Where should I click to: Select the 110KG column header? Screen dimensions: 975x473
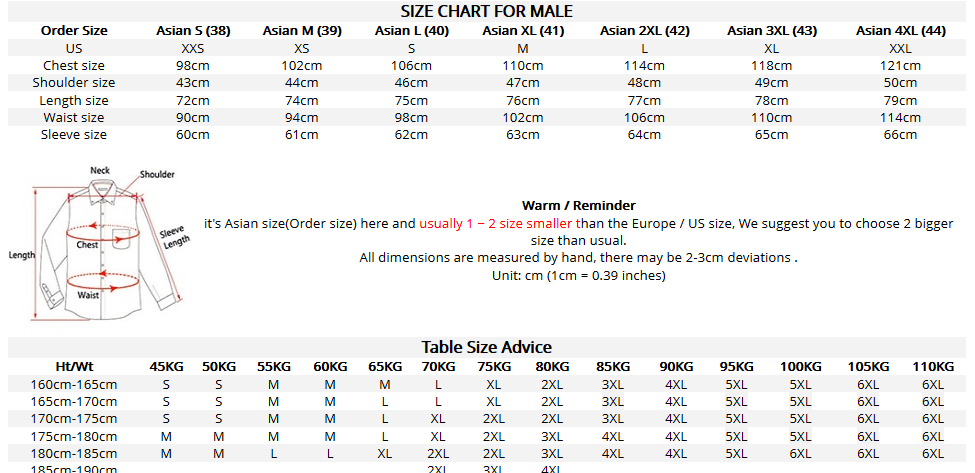[933, 366]
